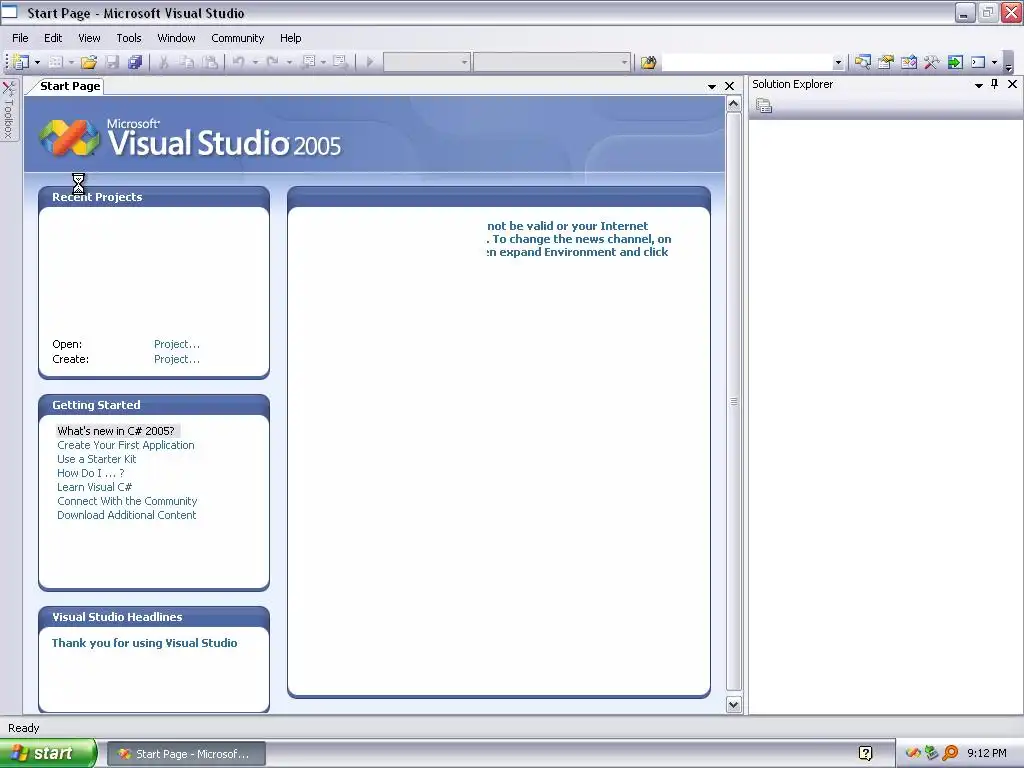The width and height of the screenshot is (1024, 768).
Task: Click the Start Page green arrow icon
Action: [955, 62]
